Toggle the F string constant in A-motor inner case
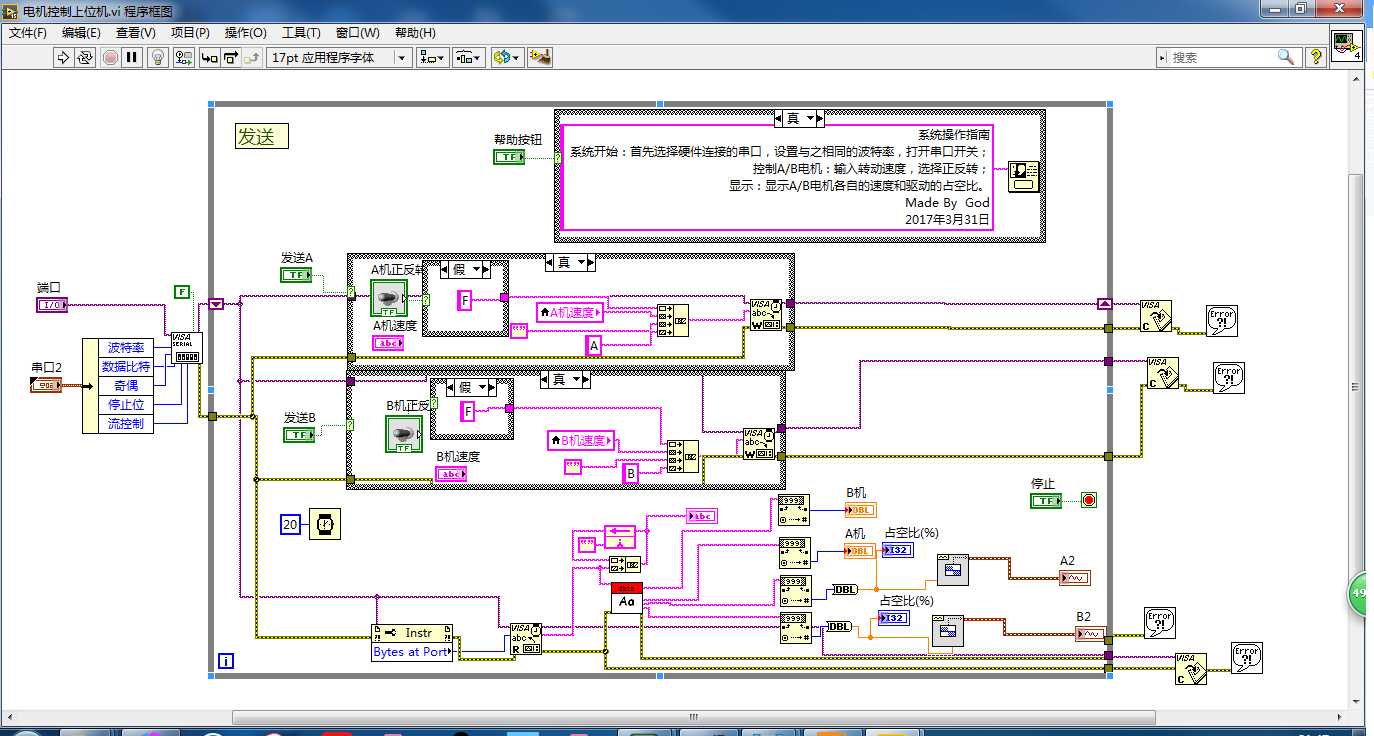The width and height of the screenshot is (1374, 736). tap(465, 299)
